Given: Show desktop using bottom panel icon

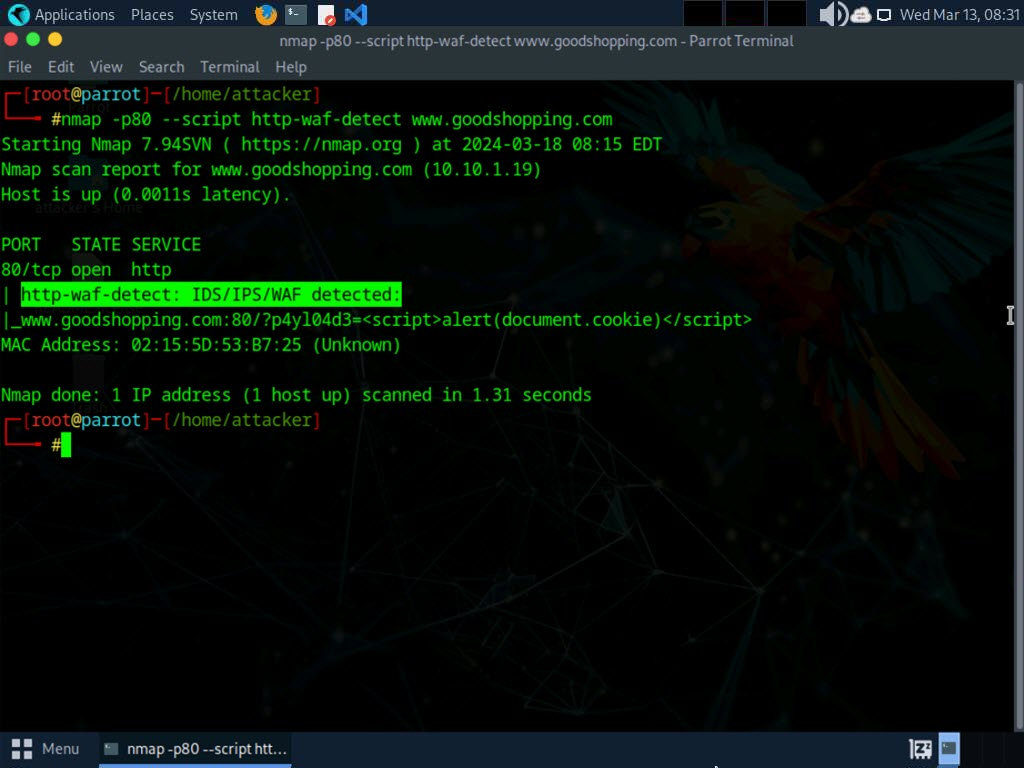Looking at the screenshot, I should [920, 748].
